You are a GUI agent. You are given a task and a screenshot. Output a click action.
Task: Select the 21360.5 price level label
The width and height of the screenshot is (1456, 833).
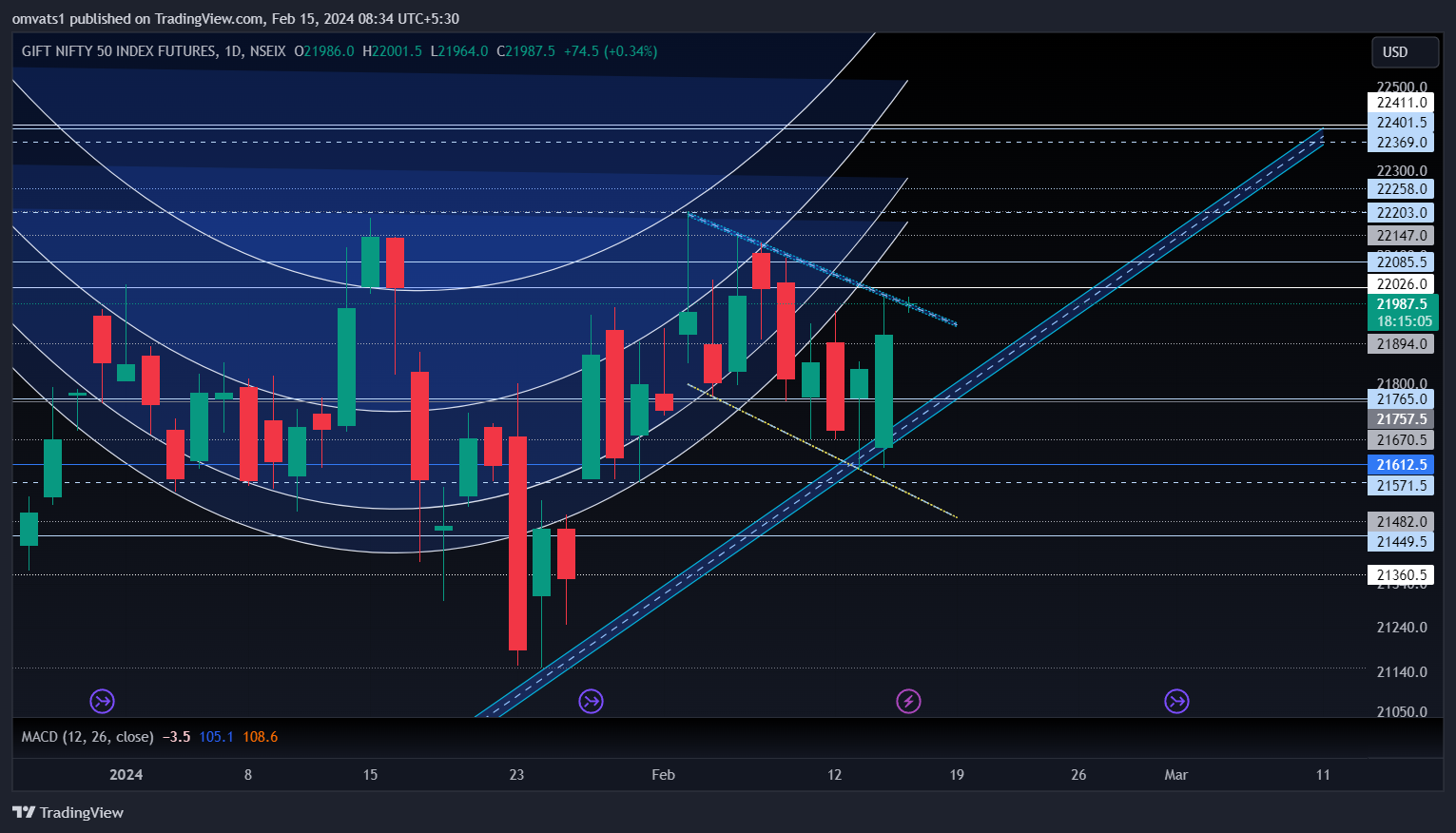tap(1402, 575)
